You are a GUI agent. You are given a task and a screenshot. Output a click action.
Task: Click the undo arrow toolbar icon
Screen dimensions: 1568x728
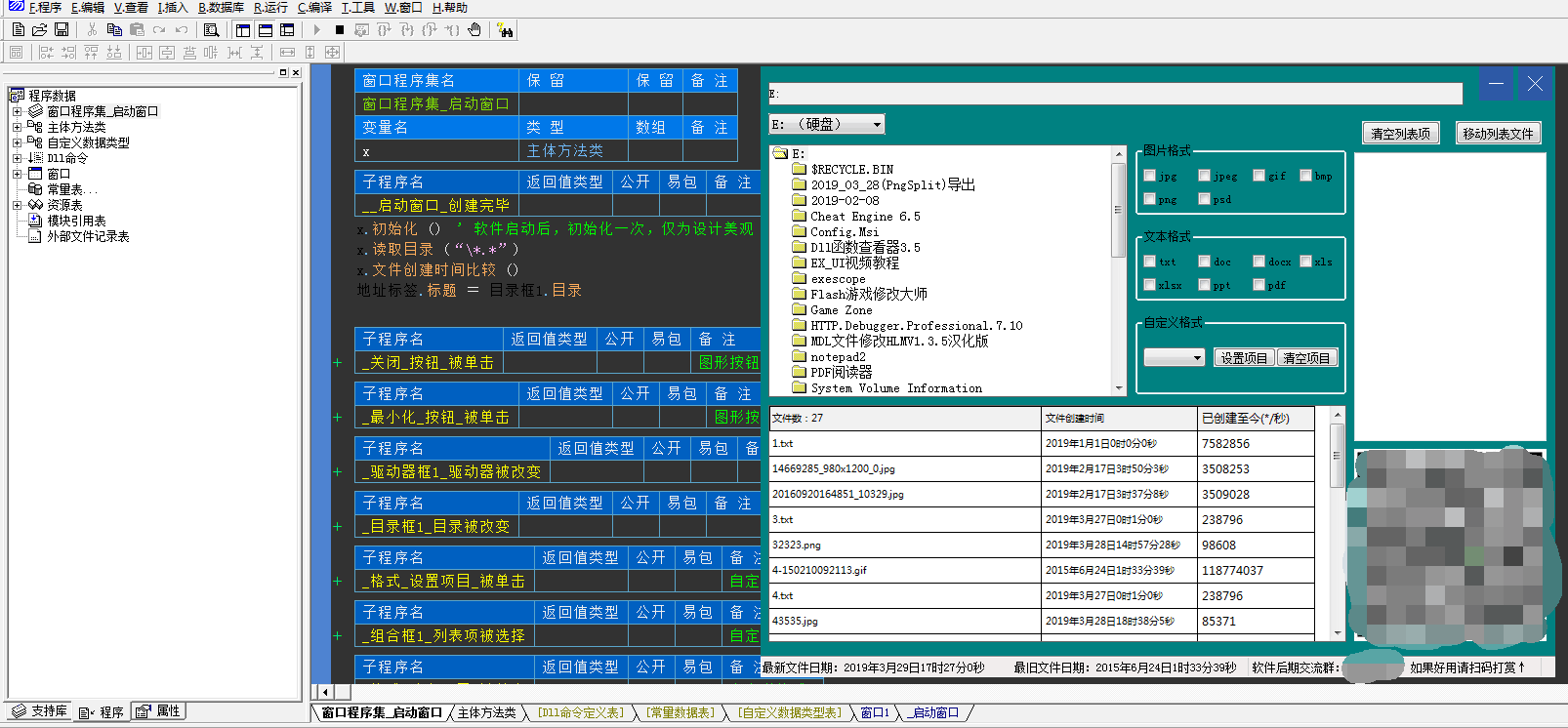click(181, 30)
